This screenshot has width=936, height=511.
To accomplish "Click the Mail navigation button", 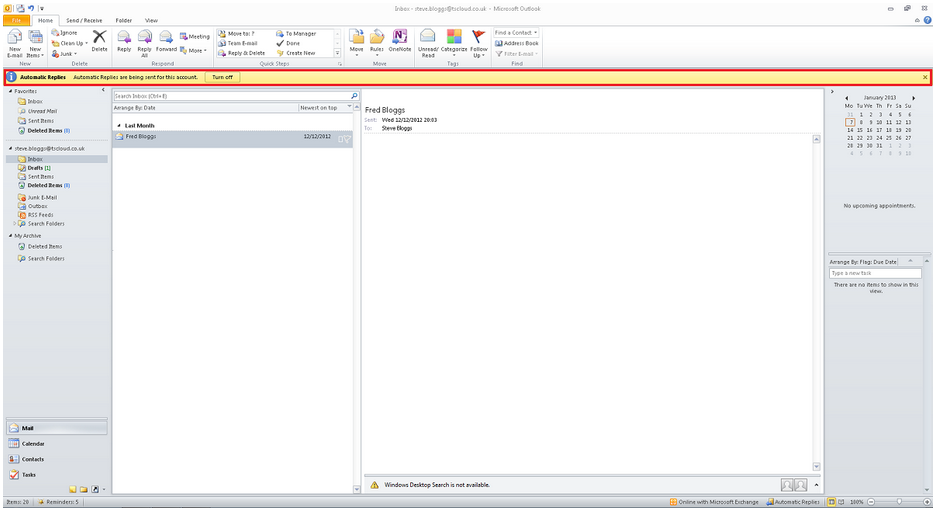I will pos(57,428).
